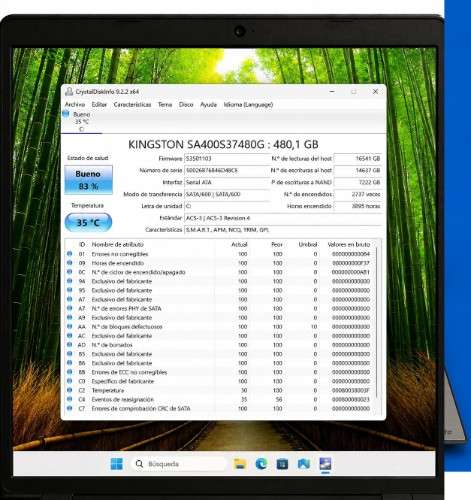Select the N.º de ciclos de encendido/apagado row
Image resolution: width=471 pixels, height=500 pixels.
pyautogui.click(x=220, y=272)
